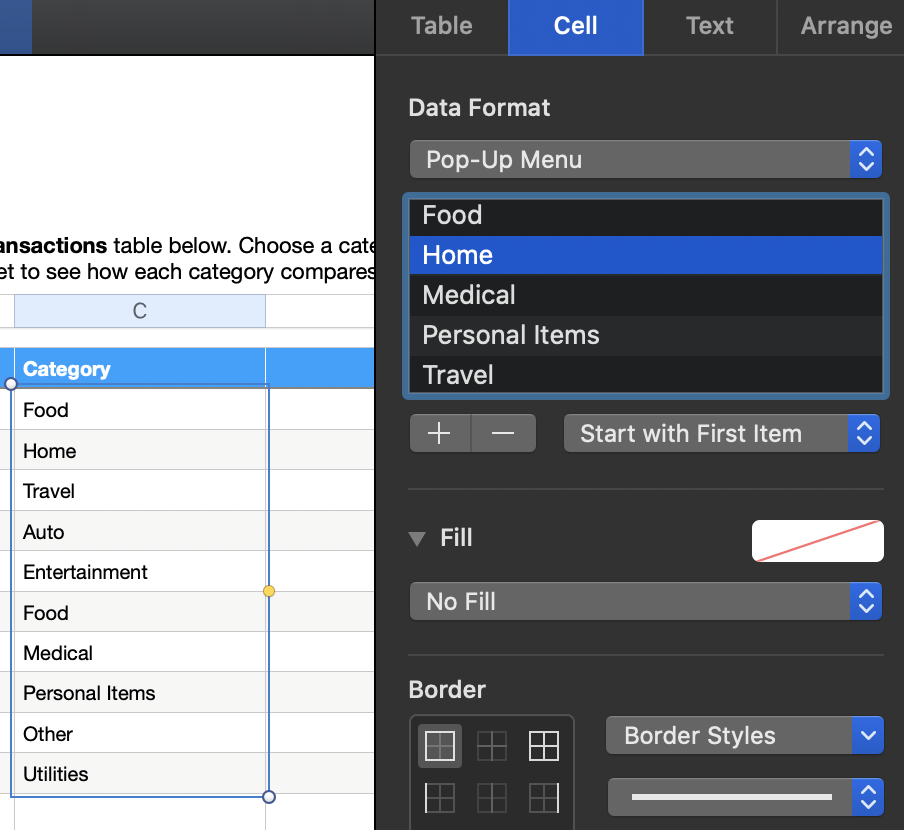Open the Data Format Pop-Up Menu dropdown
Image resolution: width=904 pixels, height=830 pixels.
tap(645, 159)
